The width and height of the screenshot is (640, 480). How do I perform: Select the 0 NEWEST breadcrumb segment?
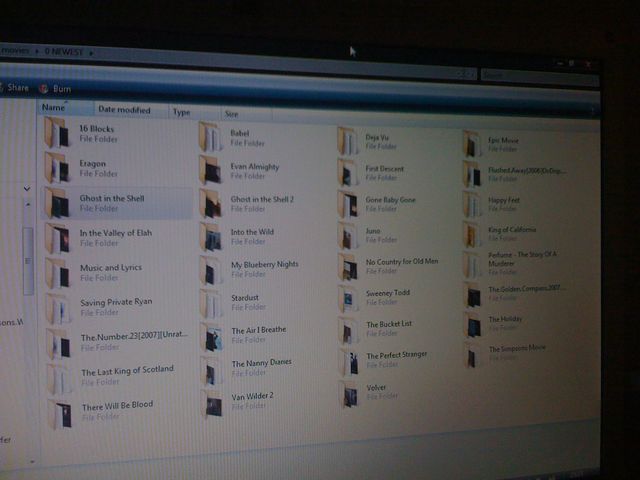tap(64, 52)
